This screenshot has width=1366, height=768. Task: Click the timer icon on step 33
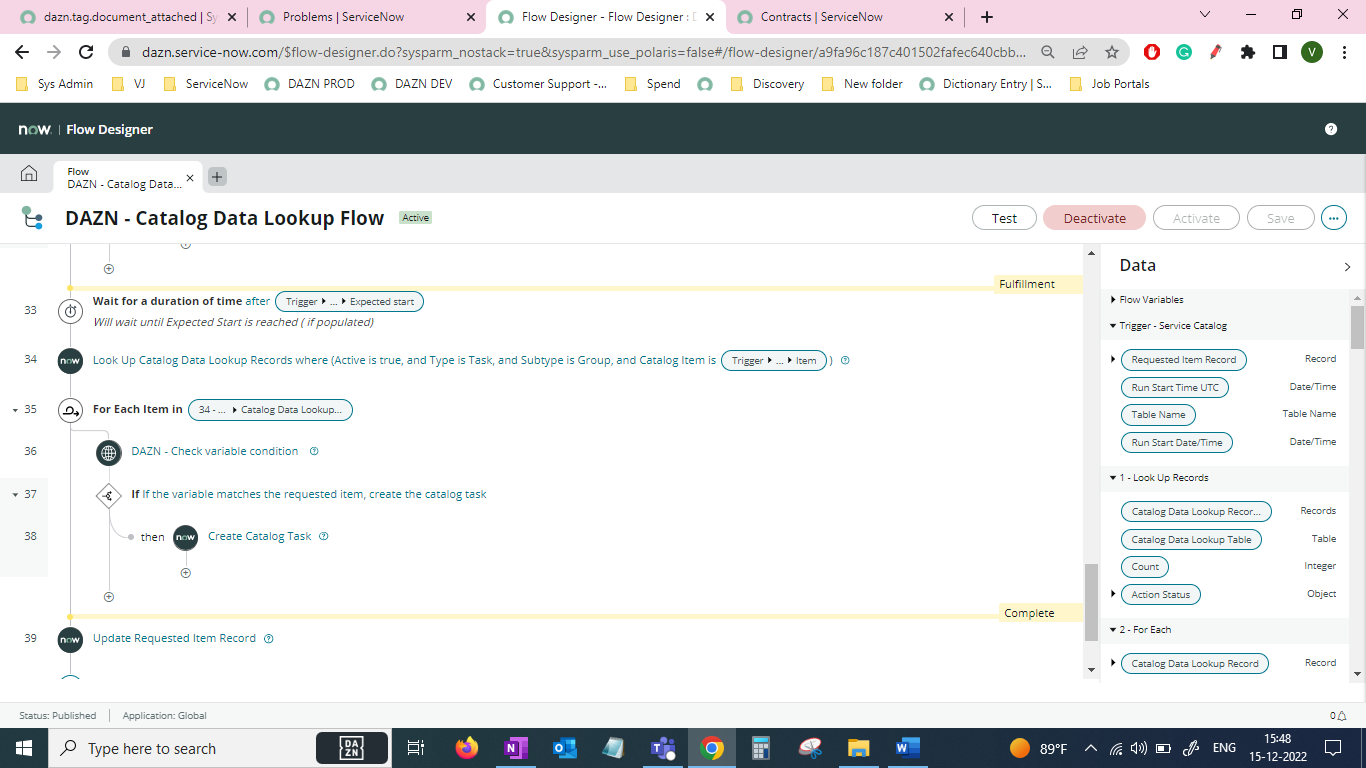(70, 311)
